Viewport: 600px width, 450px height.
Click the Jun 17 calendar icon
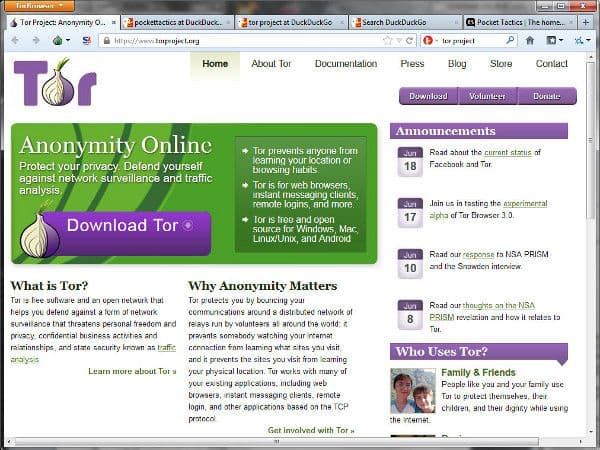tap(410, 212)
